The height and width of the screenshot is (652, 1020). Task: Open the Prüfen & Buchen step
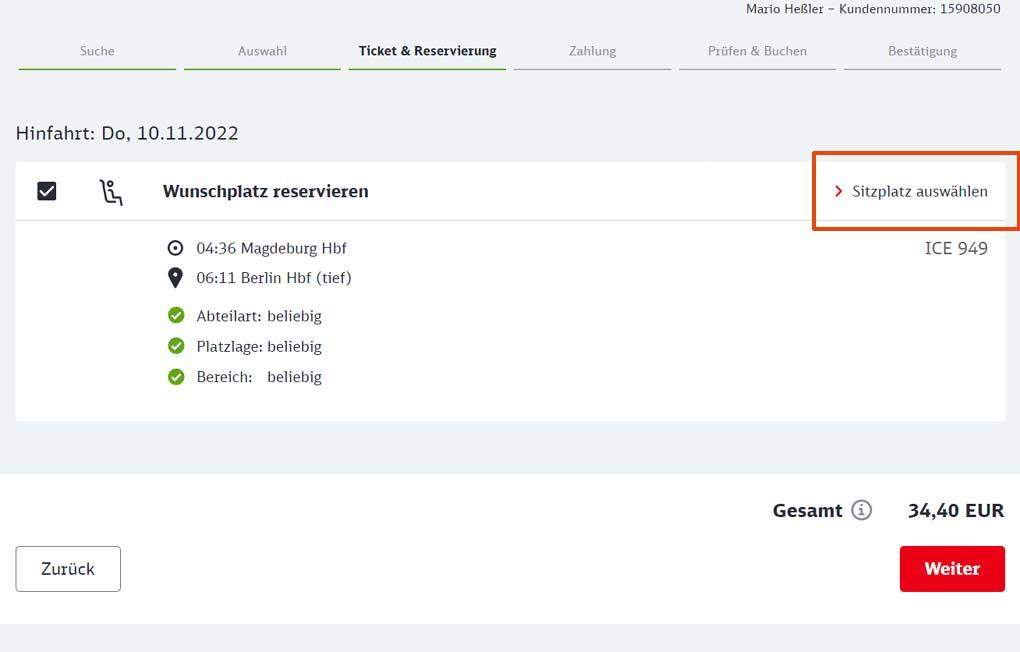coord(757,51)
